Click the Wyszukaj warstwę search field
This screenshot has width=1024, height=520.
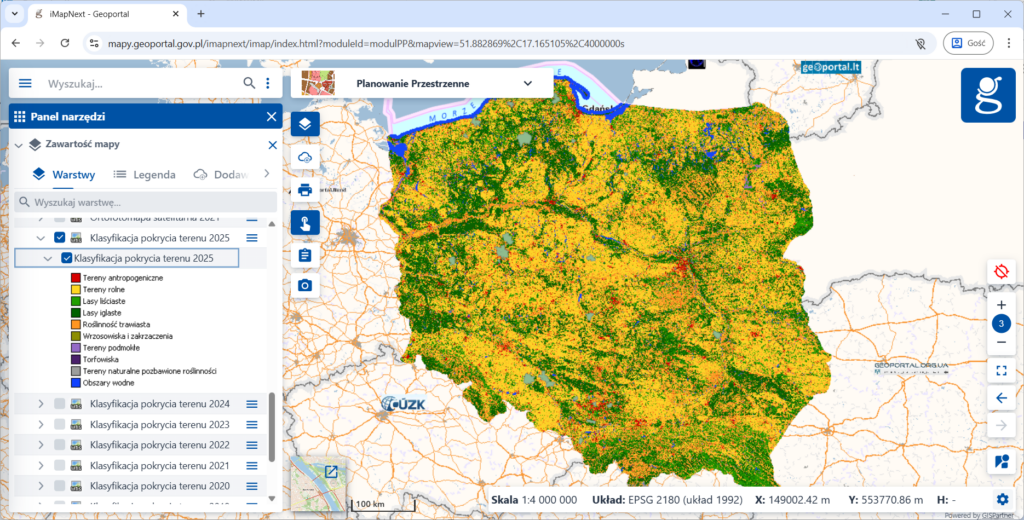point(145,202)
